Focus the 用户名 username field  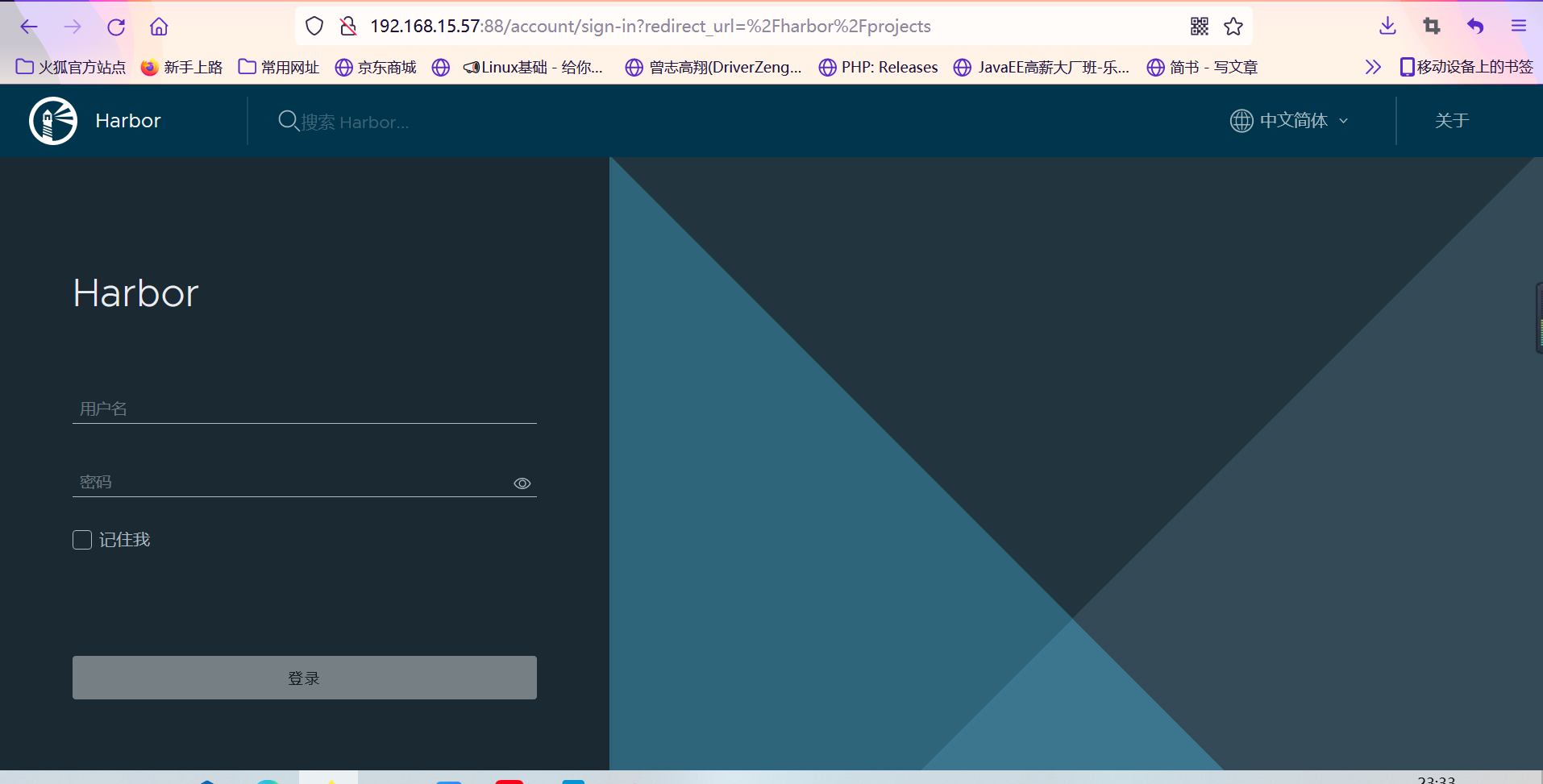305,409
